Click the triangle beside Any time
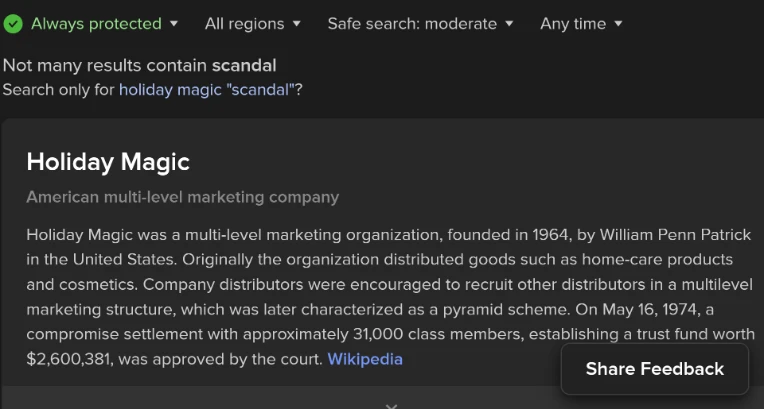Screen dimensions: 764x409 [x=618, y=23]
